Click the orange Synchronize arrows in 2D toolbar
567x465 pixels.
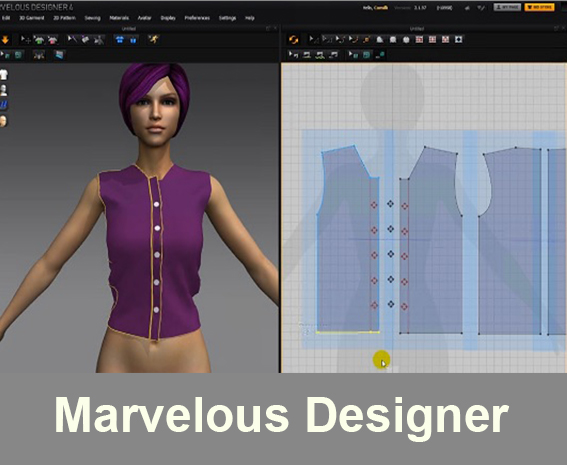click(294, 40)
